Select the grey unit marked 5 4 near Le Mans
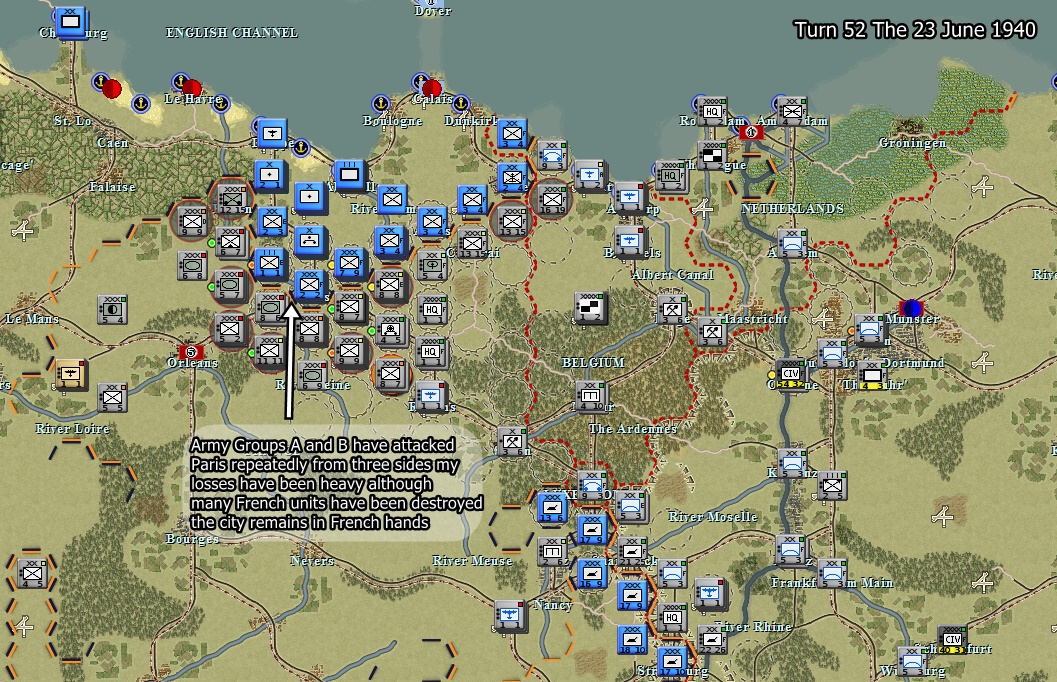The height and width of the screenshot is (682, 1057). coord(112,310)
